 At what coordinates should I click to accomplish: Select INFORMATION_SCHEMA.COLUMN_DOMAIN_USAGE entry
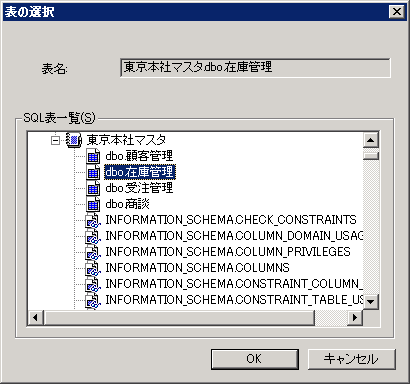point(234,236)
